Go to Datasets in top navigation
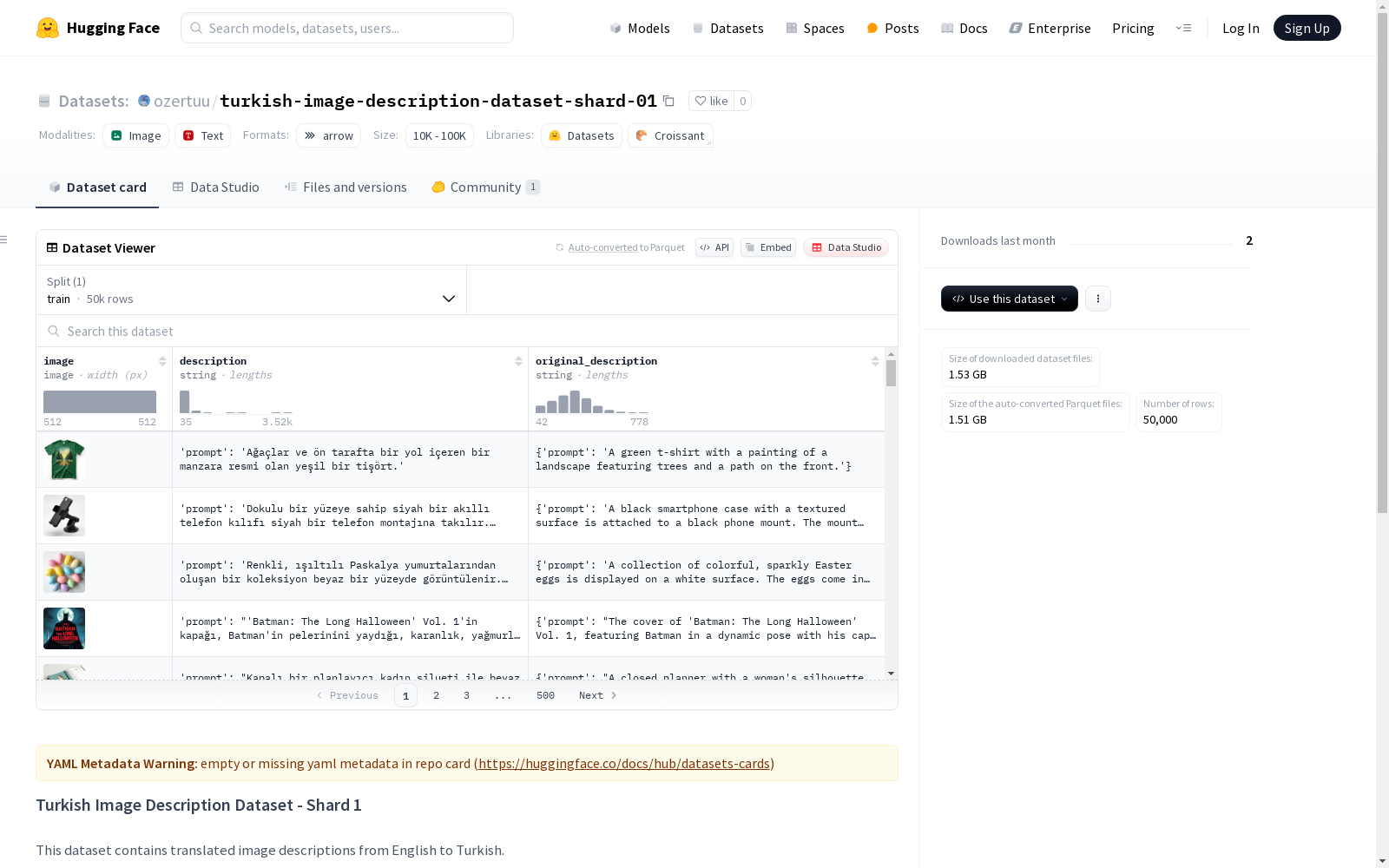Image resolution: width=1389 pixels, height=868 pixels. 727,28
